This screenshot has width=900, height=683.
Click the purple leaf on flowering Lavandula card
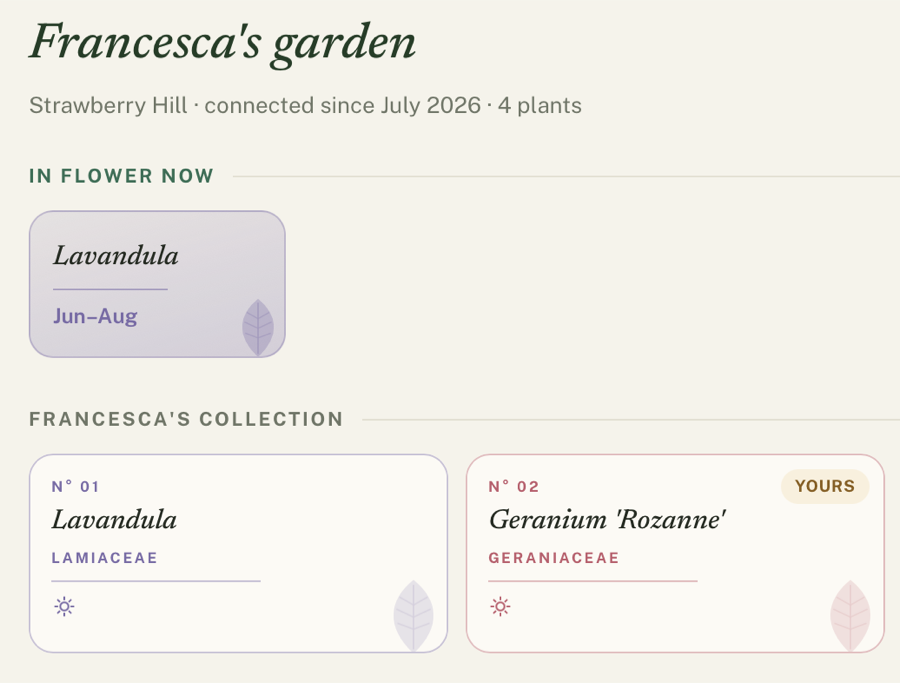[258, 327]
